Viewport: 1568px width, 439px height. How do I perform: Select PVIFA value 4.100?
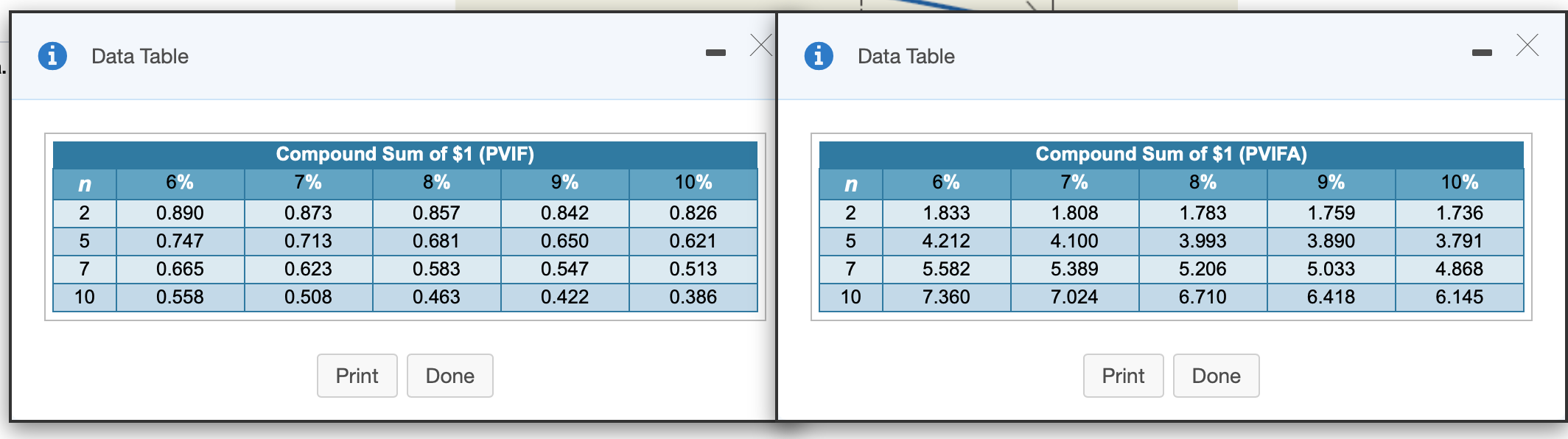pos(1074,241)
